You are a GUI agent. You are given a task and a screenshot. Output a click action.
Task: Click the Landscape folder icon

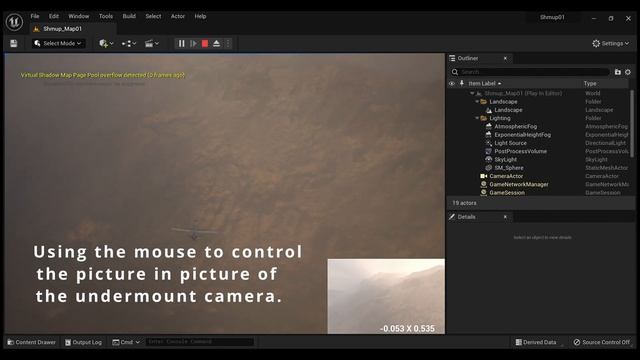click(x=484, y=102)
